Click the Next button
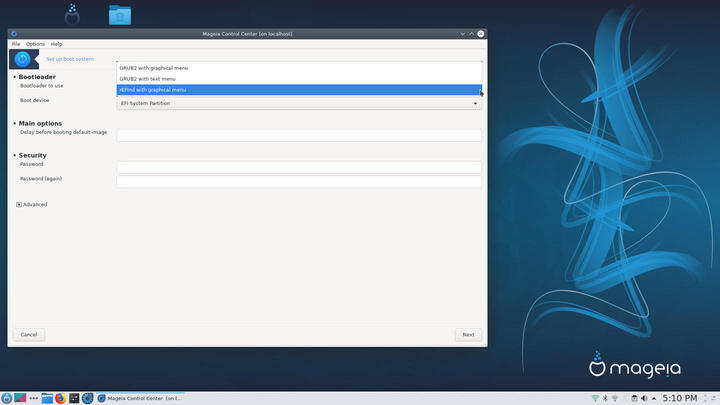This screenshot has width=720, height=405. pyautogui.click(x=468, y=335)
